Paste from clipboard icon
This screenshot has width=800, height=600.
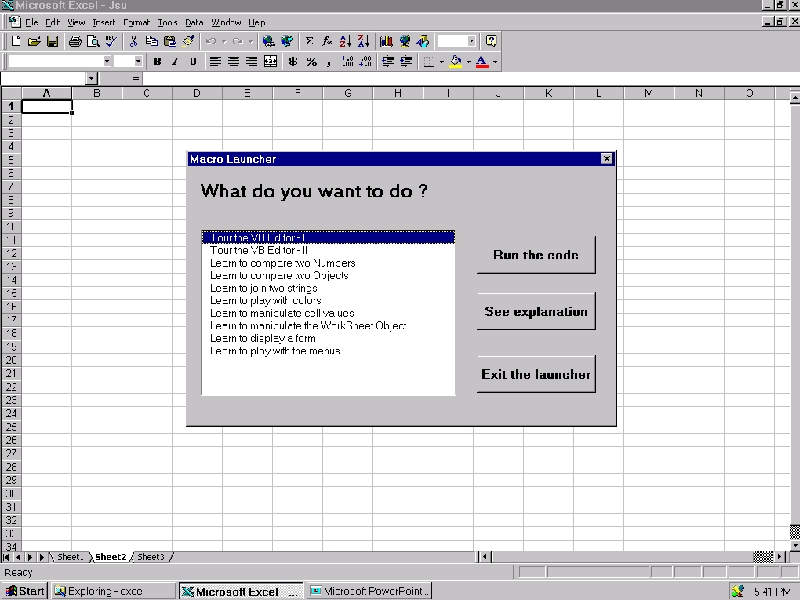click(170, 41)
